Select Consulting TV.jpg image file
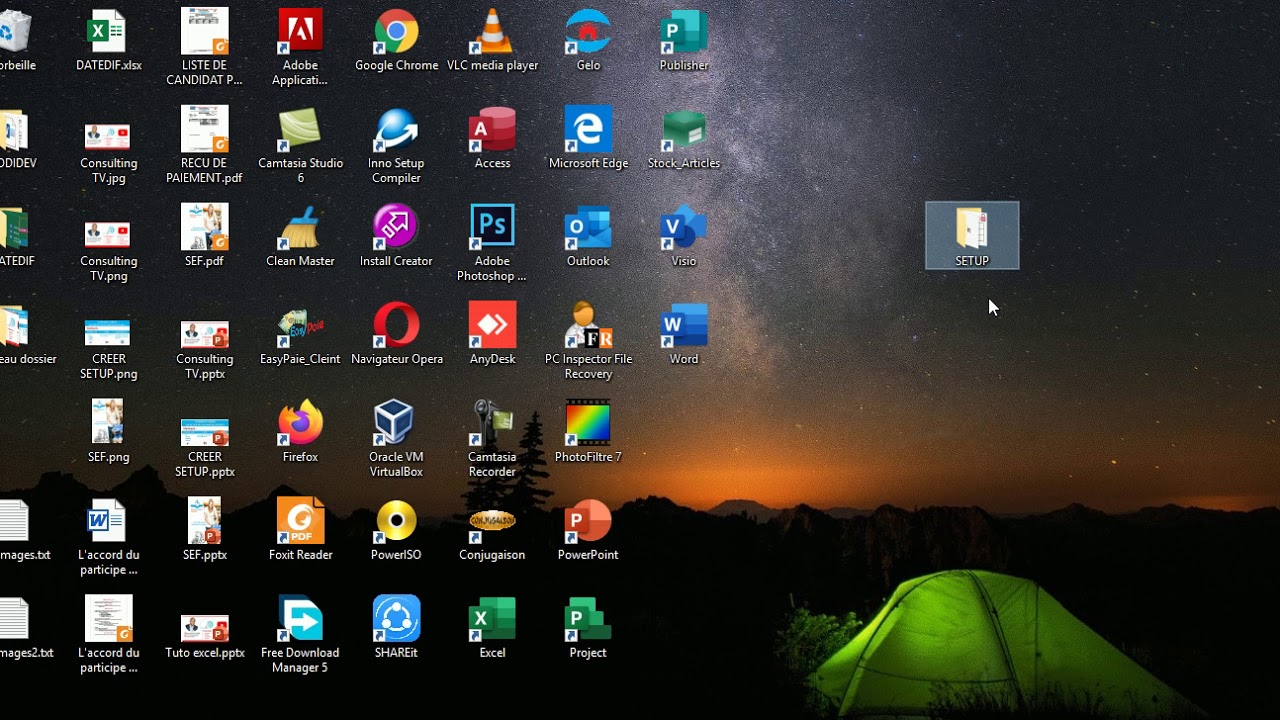This screenshot has height=720, width=1280. coord(108,136)
